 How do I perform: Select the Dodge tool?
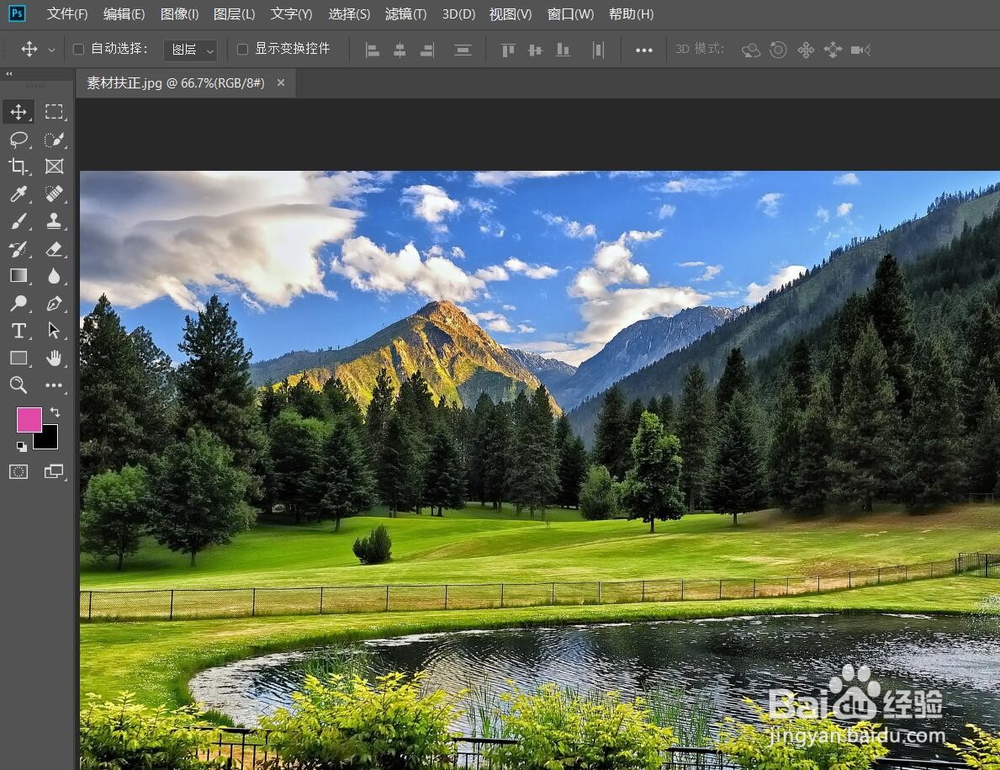18,303
